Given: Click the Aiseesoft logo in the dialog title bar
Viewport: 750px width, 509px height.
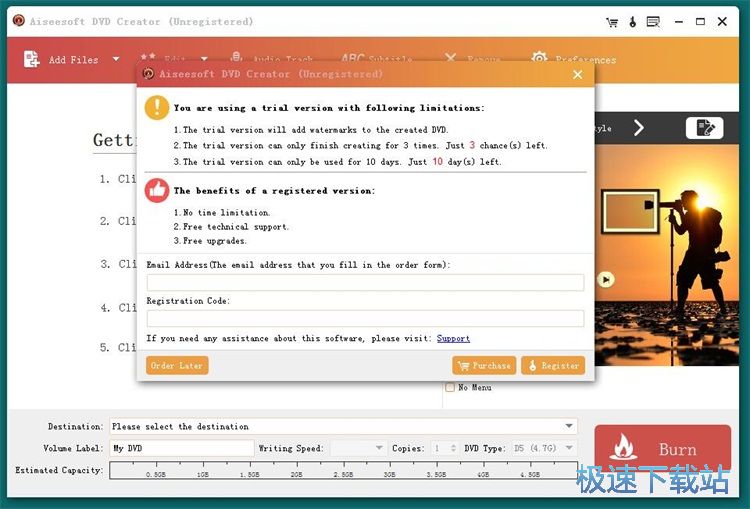Looking at the screenshot, I should click(148, 73).
